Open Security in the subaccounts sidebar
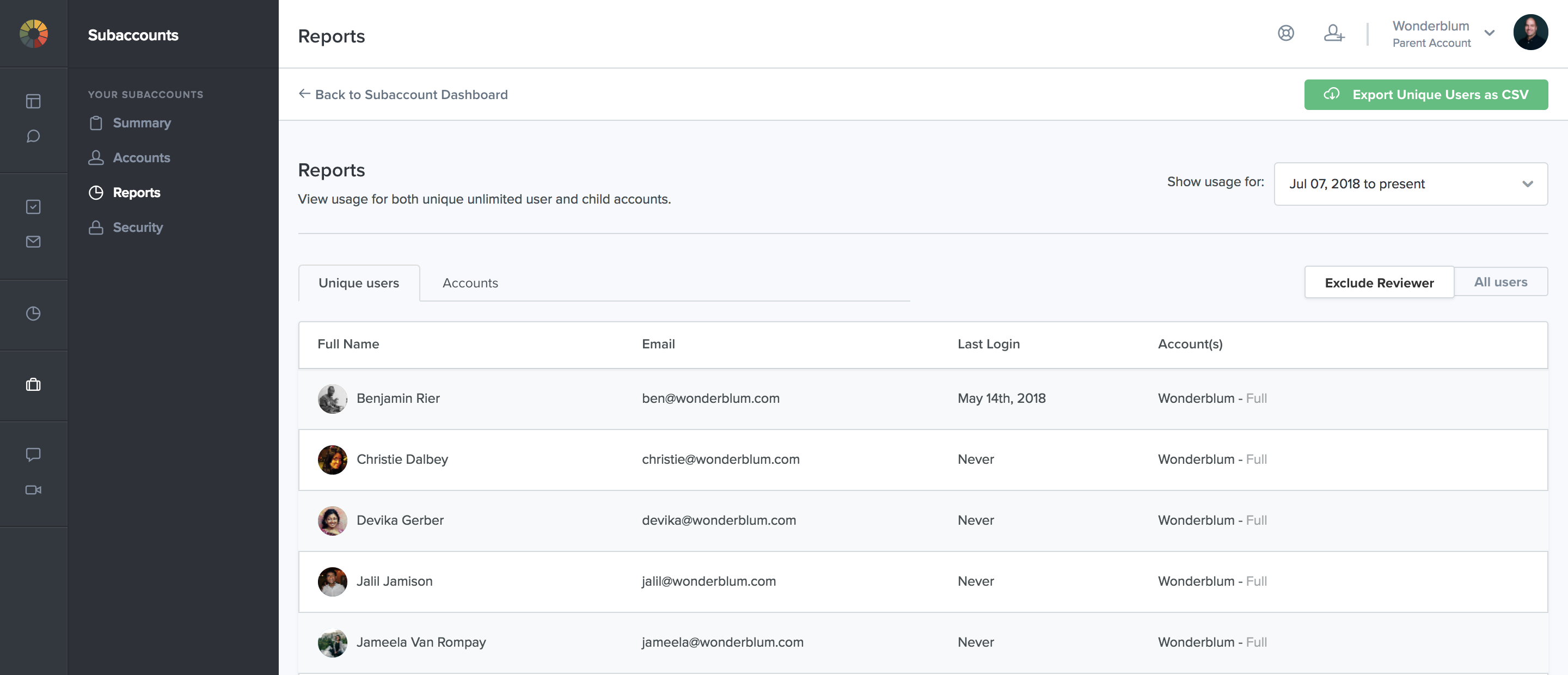The image size is (1568, 675). tap(138, 228)
